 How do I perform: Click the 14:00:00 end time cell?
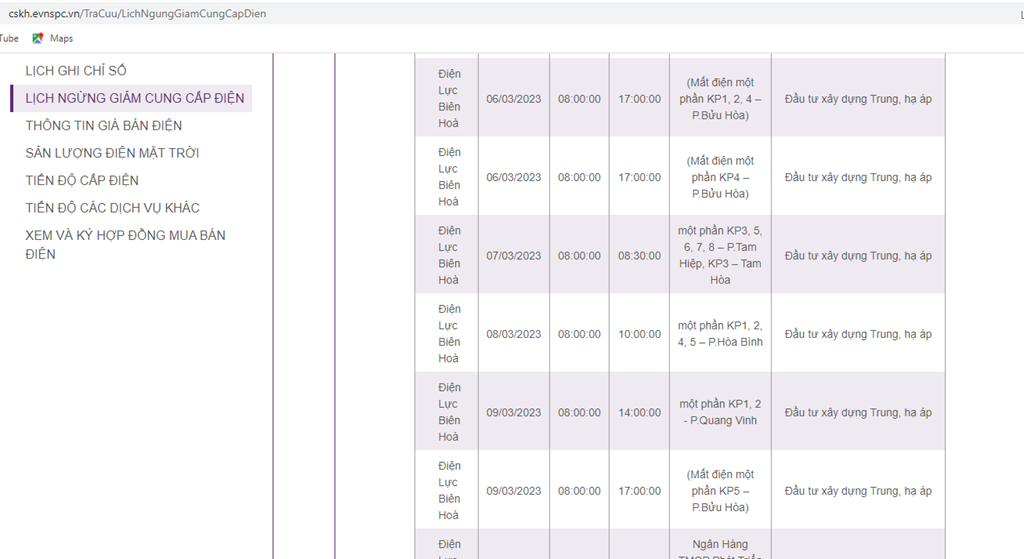coord(639,412)
